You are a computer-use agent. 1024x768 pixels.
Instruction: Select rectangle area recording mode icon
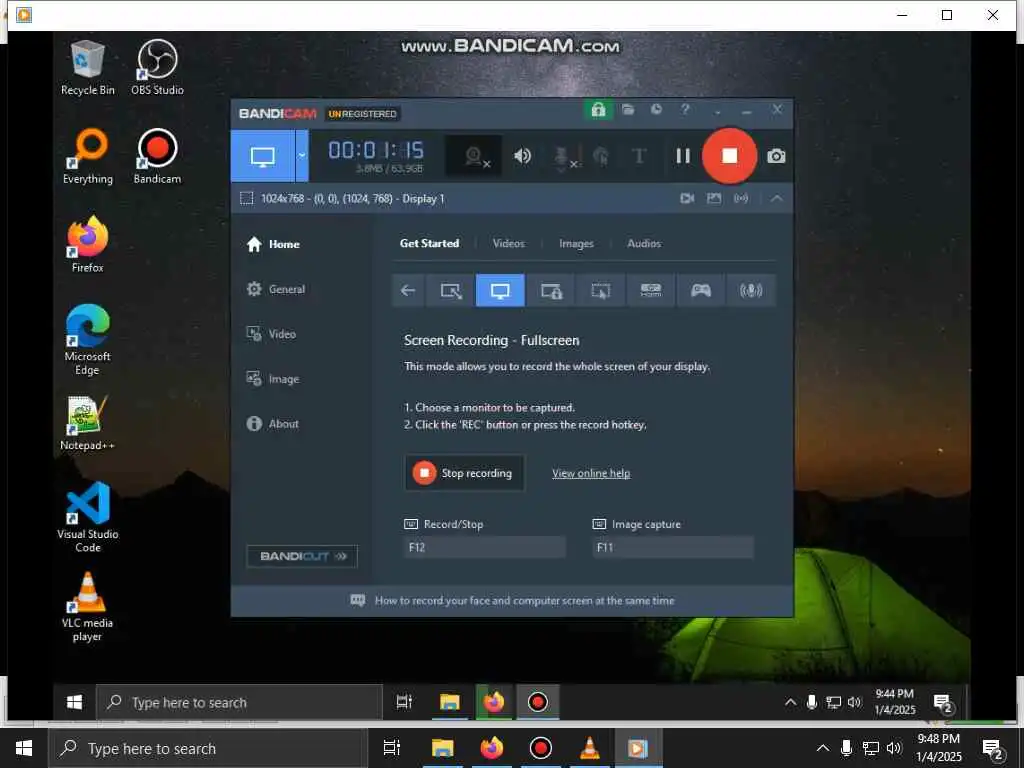point(451,290)
